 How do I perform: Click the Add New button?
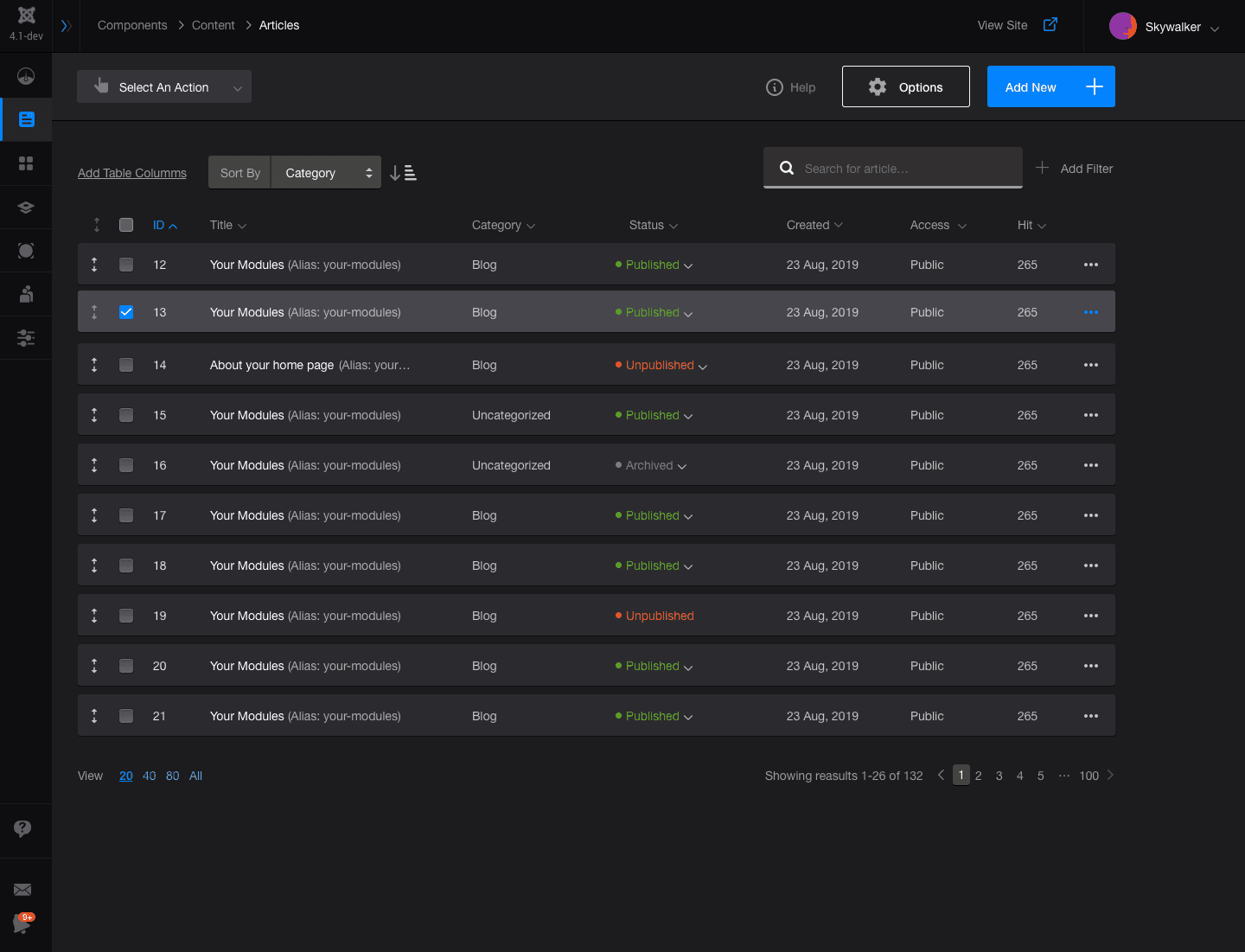(x=1051, y=86)
